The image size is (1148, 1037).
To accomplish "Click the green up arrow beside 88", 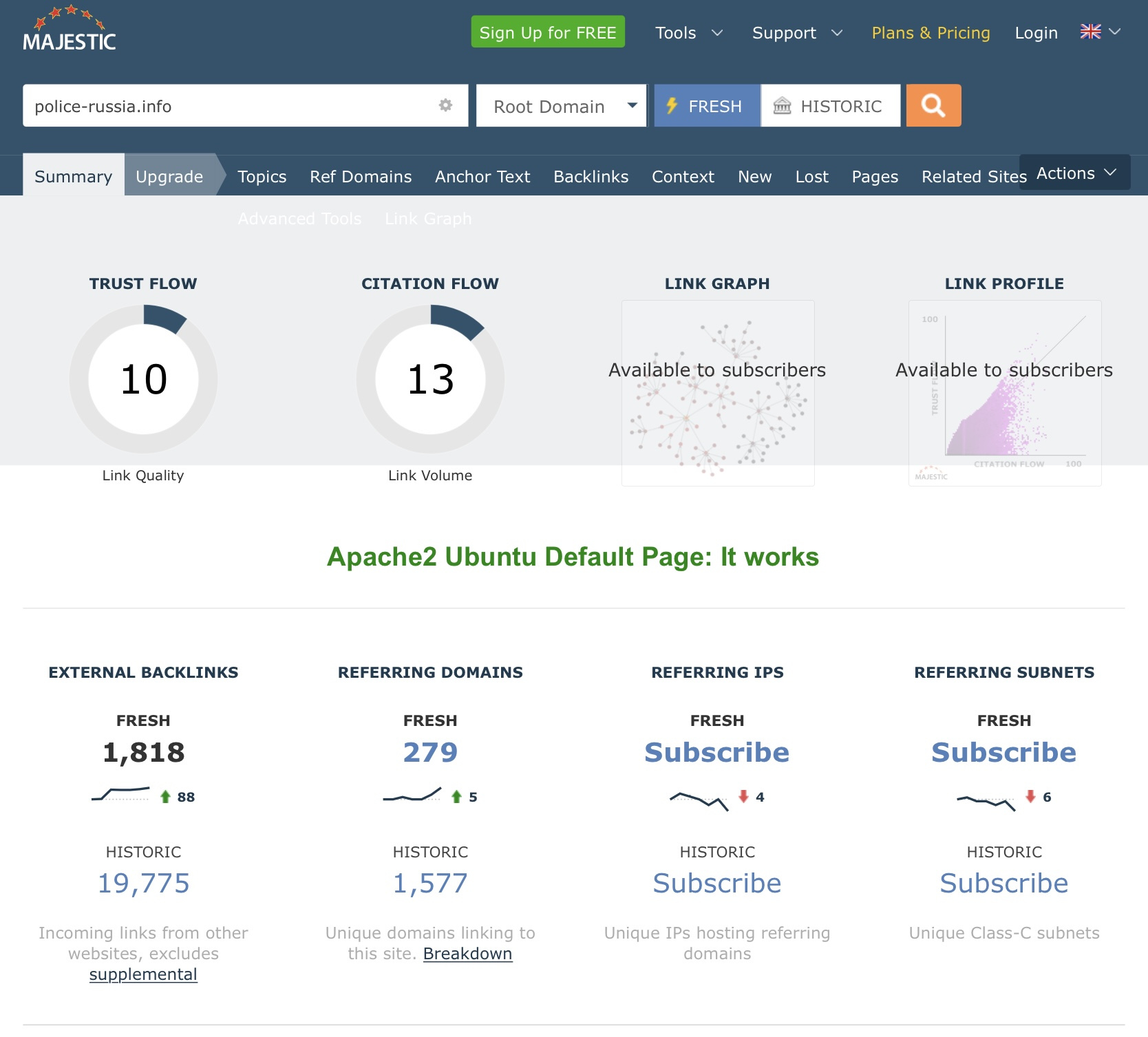I will click(x=165, y=797).
